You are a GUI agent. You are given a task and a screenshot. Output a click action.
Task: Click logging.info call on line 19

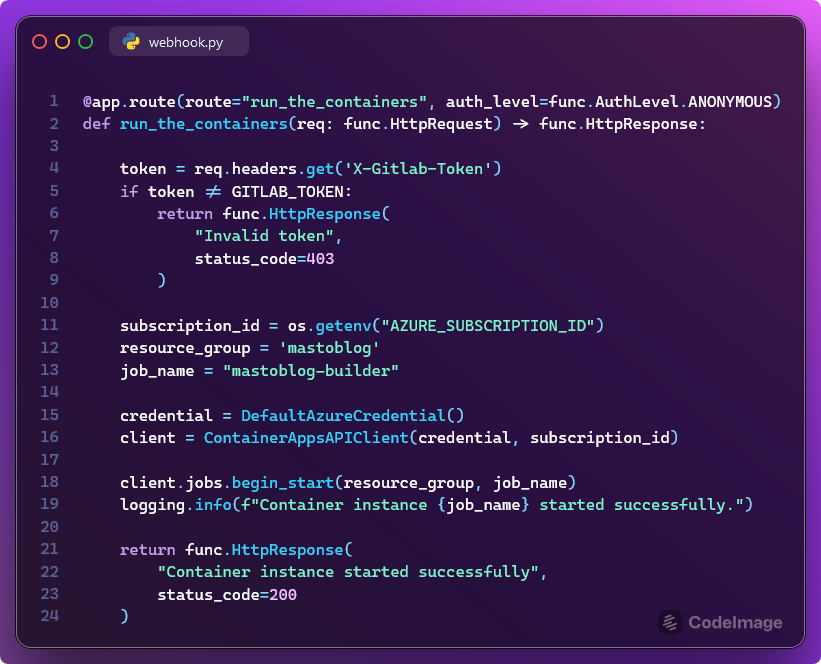175,505
